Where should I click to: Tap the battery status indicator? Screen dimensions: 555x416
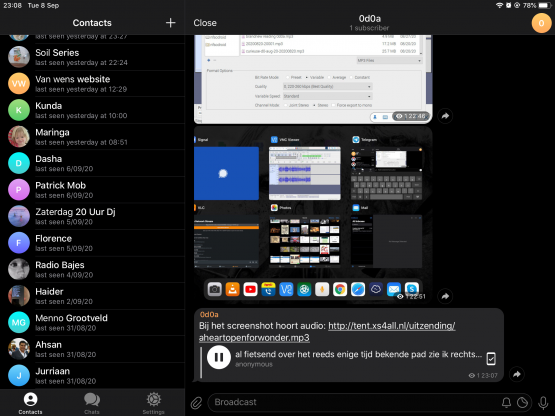(545, 5)
